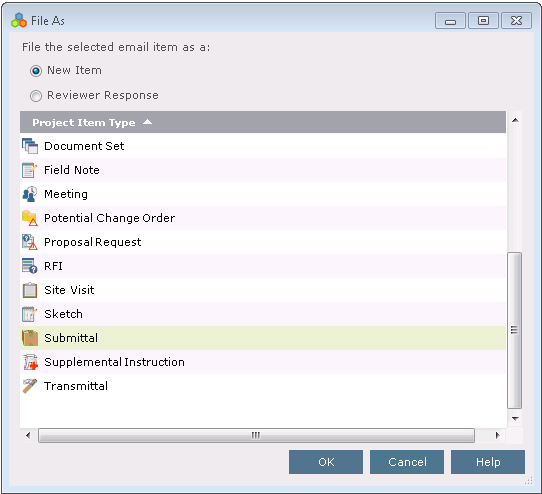This screenshot has width=542, height=494.
Task: Select the Supplemental Instruction list entry
Action: [x=263, y=362]
